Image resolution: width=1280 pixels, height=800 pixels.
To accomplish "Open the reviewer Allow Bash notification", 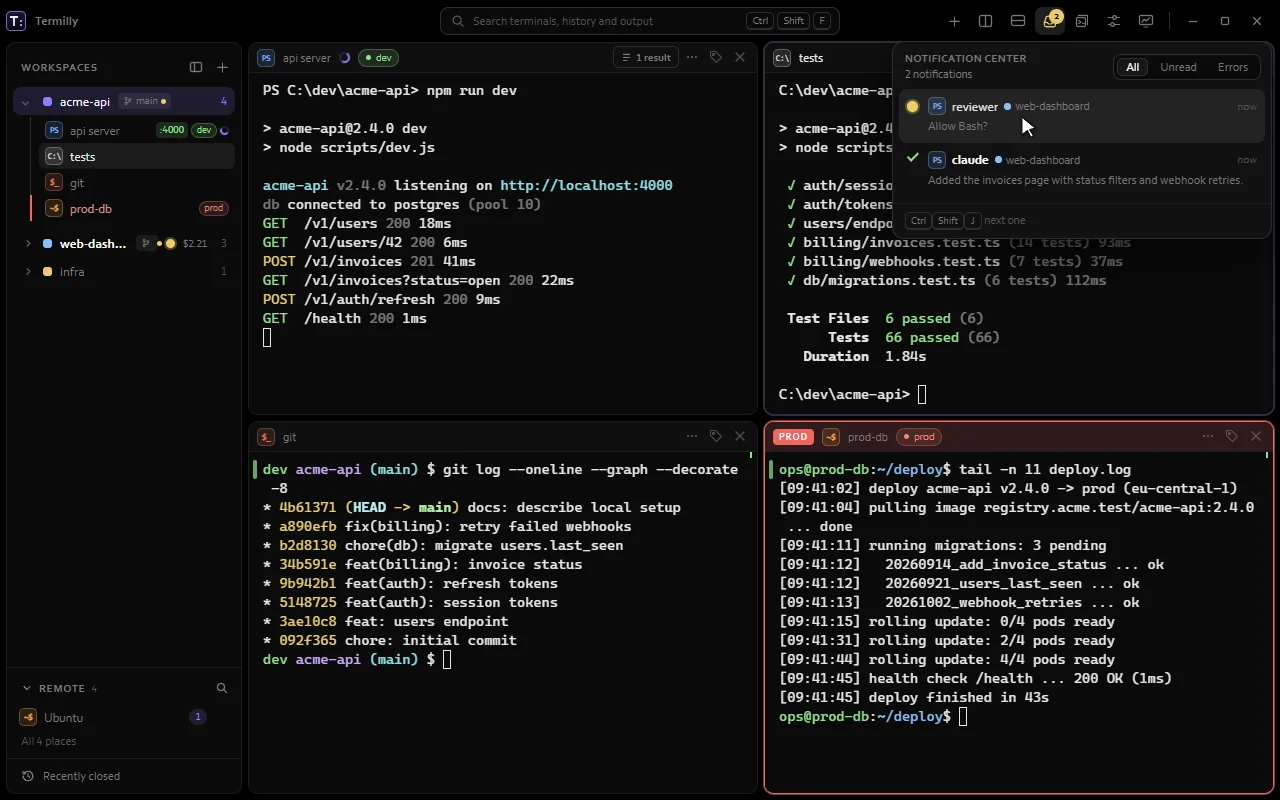I will tap(1082, 116).
